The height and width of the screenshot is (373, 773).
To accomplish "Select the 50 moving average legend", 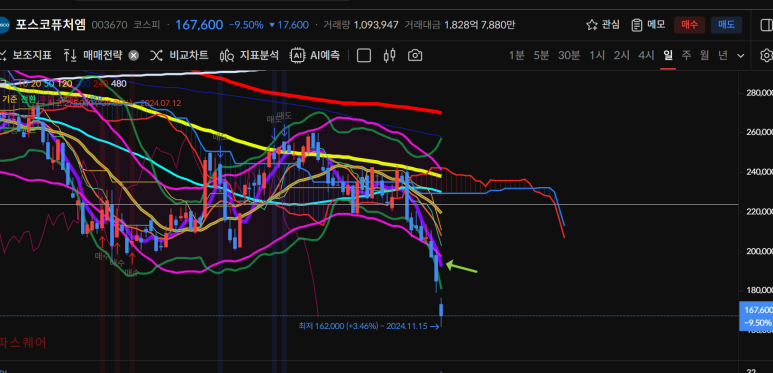I will 49,84.
